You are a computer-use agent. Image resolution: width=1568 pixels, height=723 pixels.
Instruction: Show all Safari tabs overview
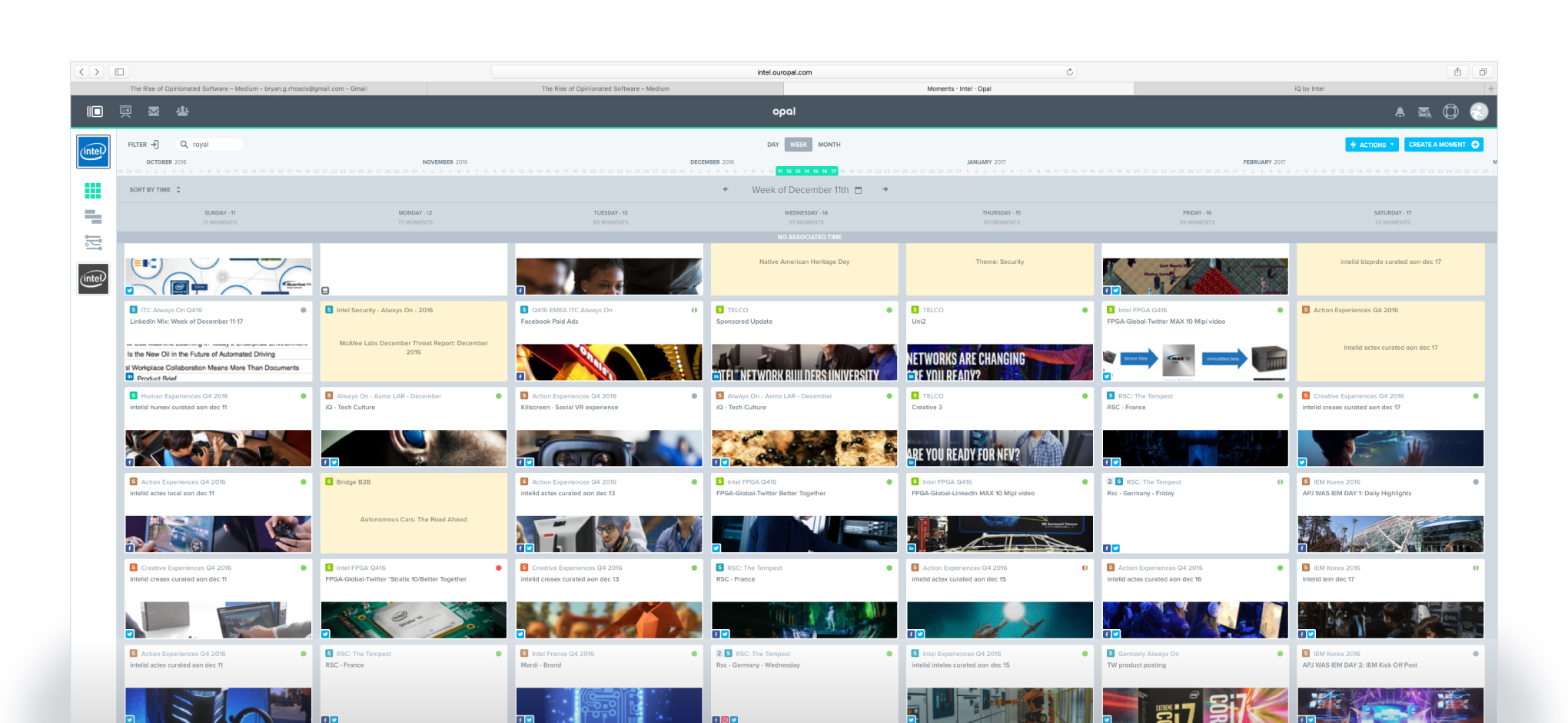(1483, 72)
